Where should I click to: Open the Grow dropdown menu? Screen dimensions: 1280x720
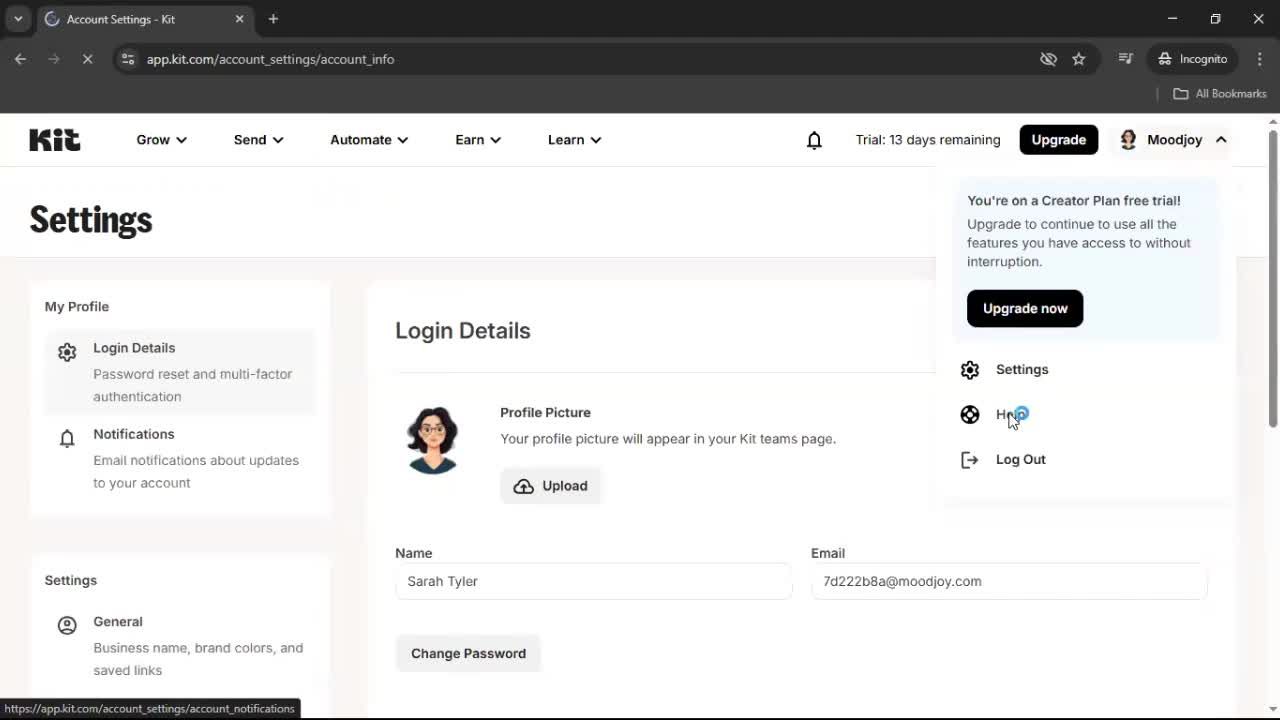click(161, 140)
